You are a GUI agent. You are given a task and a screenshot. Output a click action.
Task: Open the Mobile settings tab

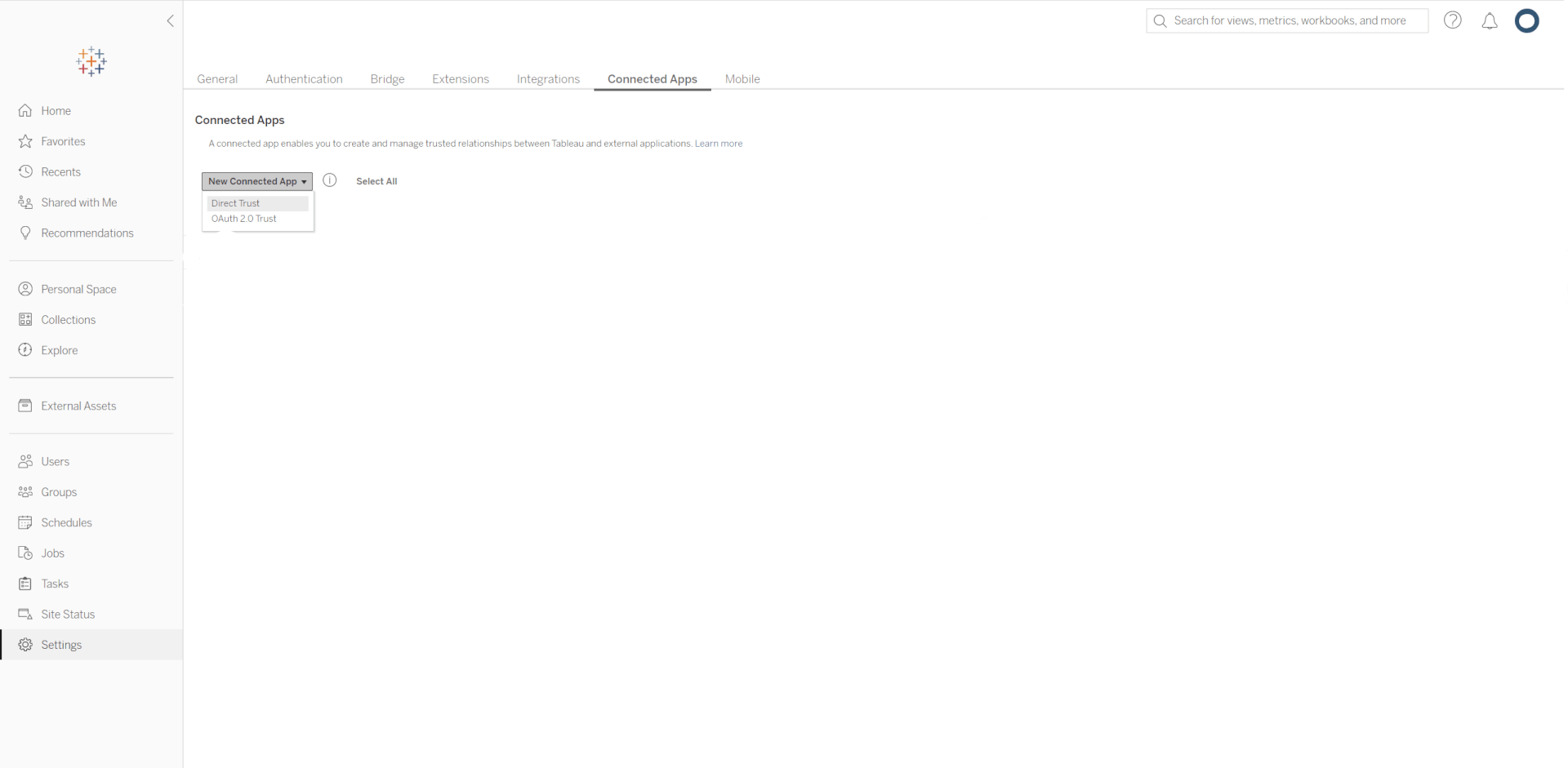click(x=742, y=79)
